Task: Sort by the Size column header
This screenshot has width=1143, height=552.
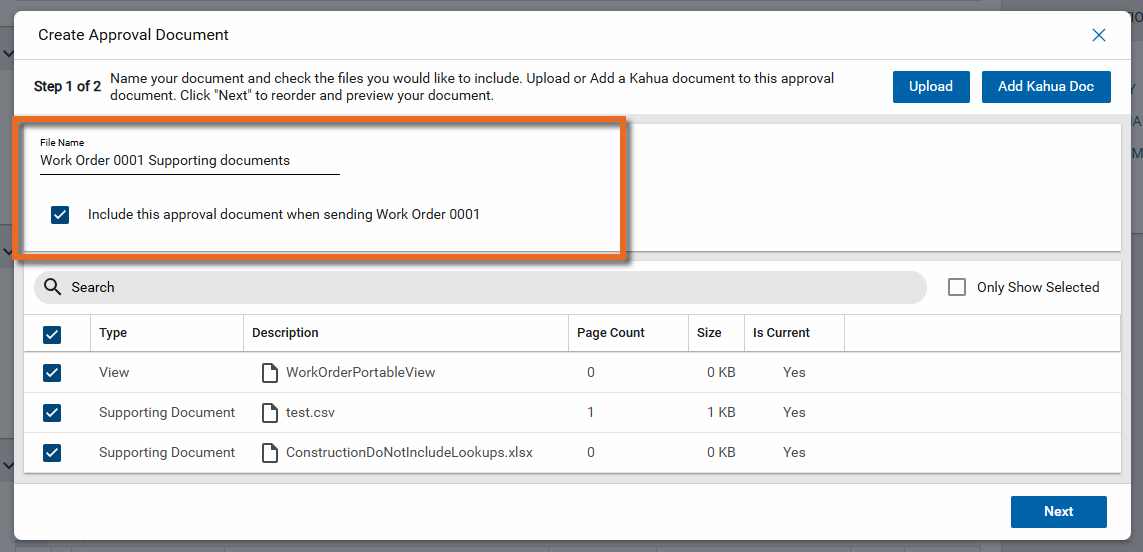Action: [x=709, y=333]
